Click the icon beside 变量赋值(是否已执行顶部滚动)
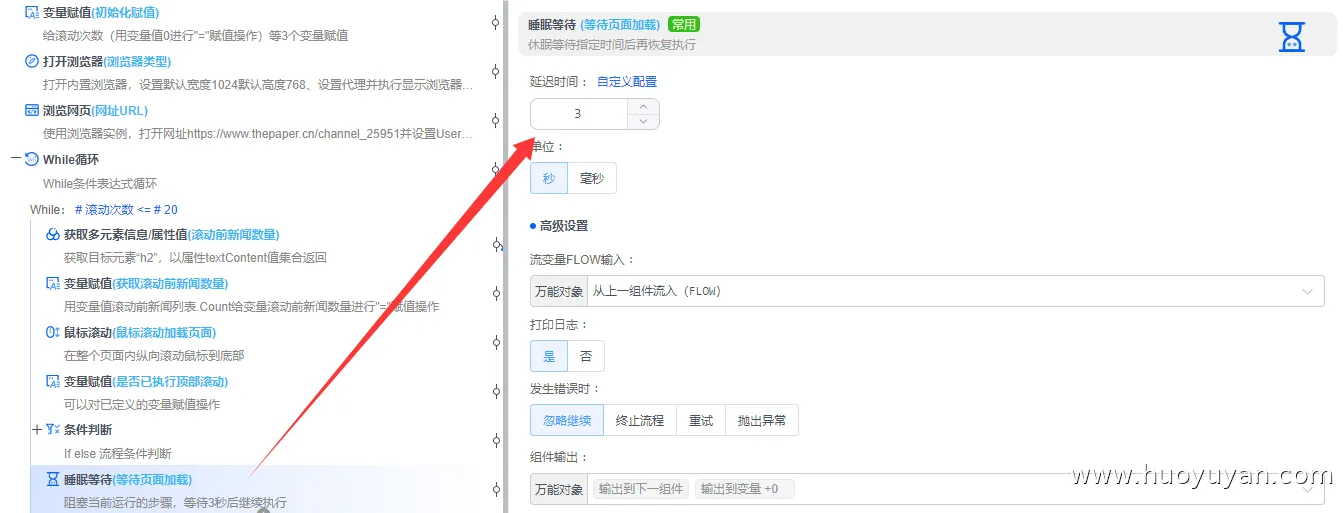 click(53, 381)
